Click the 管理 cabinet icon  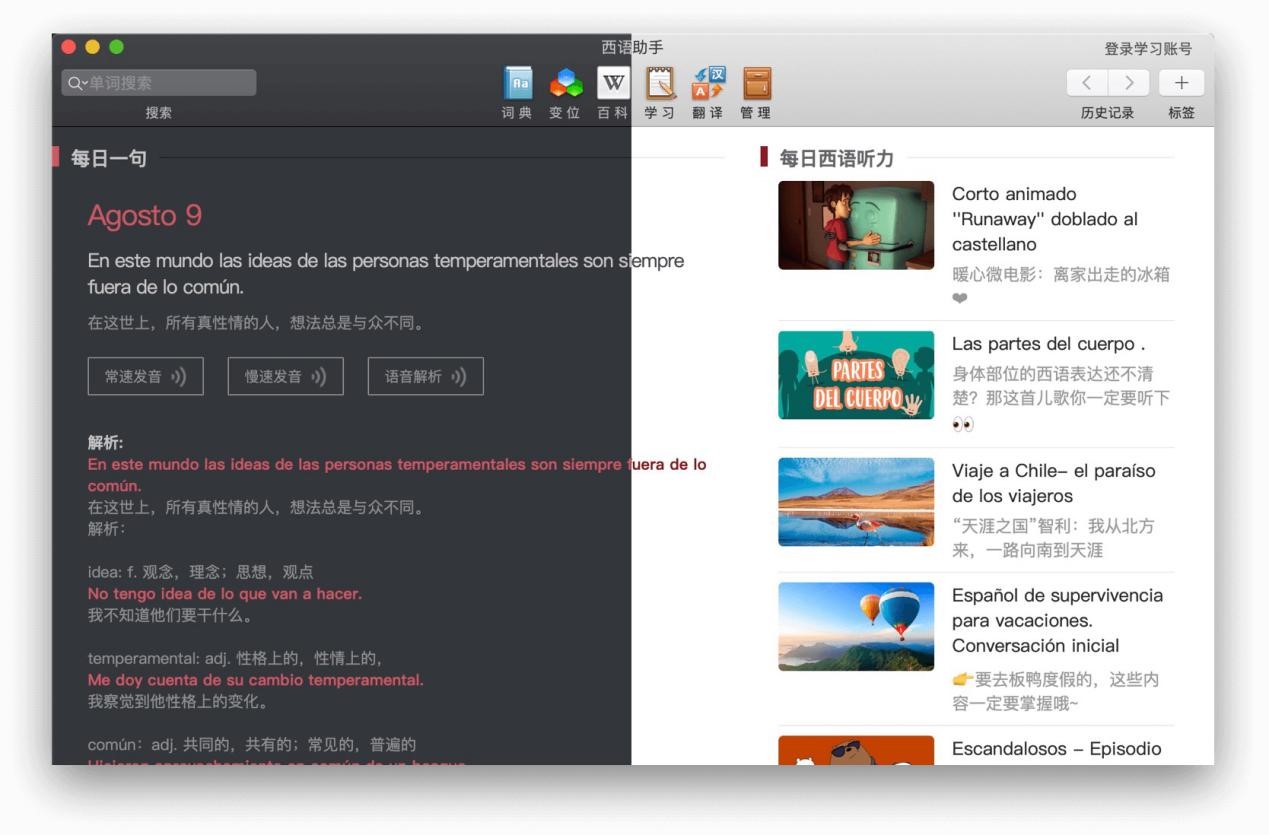[x=757, y=83]
